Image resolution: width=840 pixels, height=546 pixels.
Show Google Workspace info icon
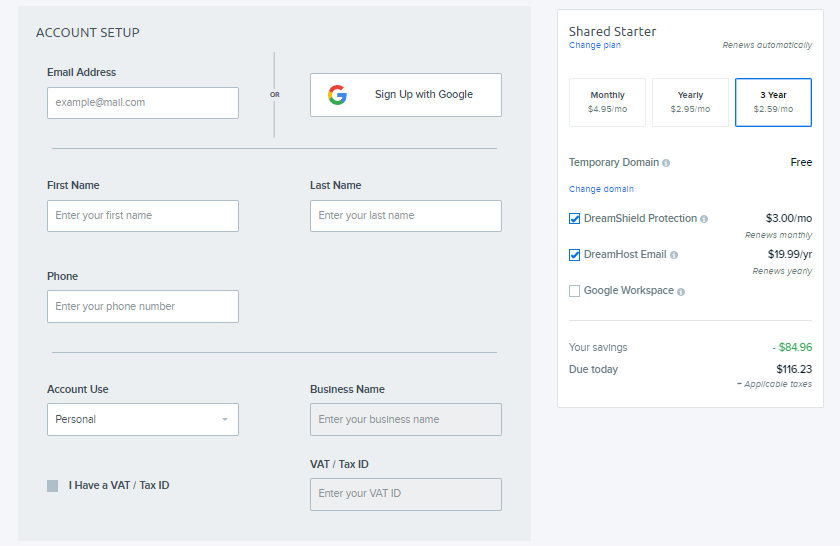pos(681,291)
